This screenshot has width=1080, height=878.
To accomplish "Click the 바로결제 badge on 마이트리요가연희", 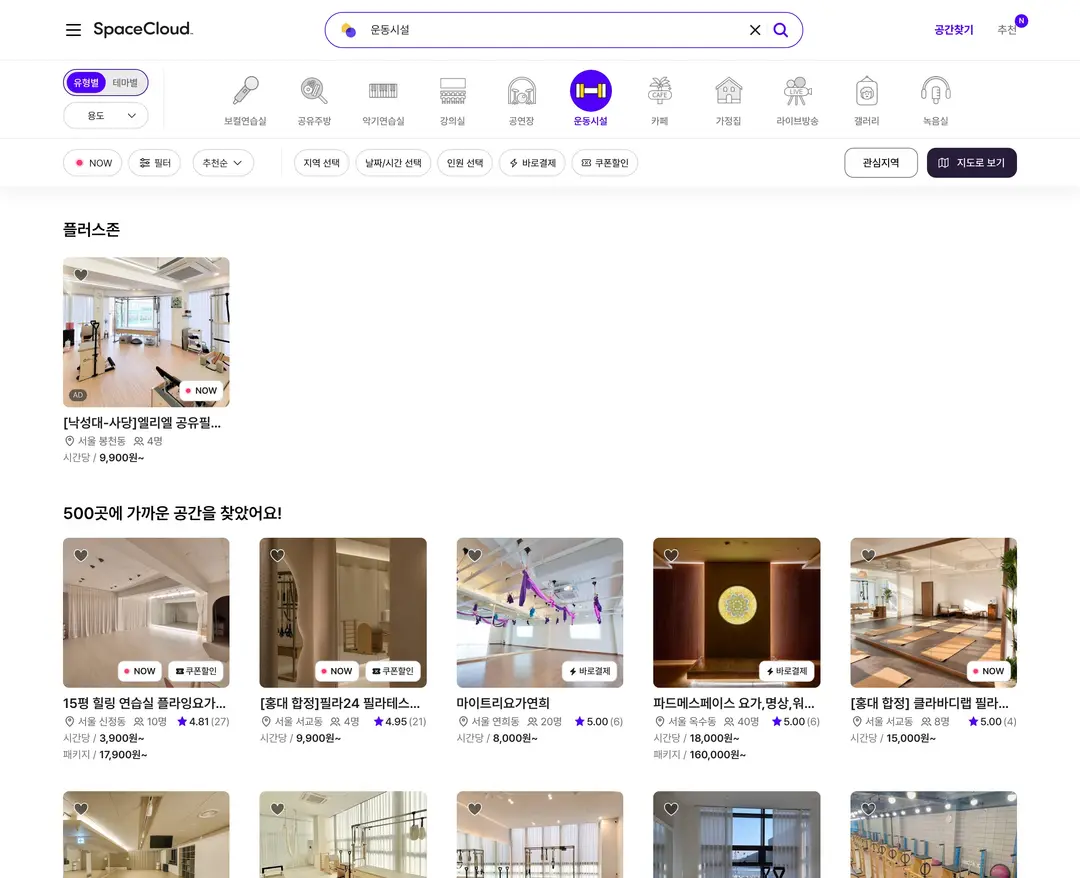I will [590, 671].
